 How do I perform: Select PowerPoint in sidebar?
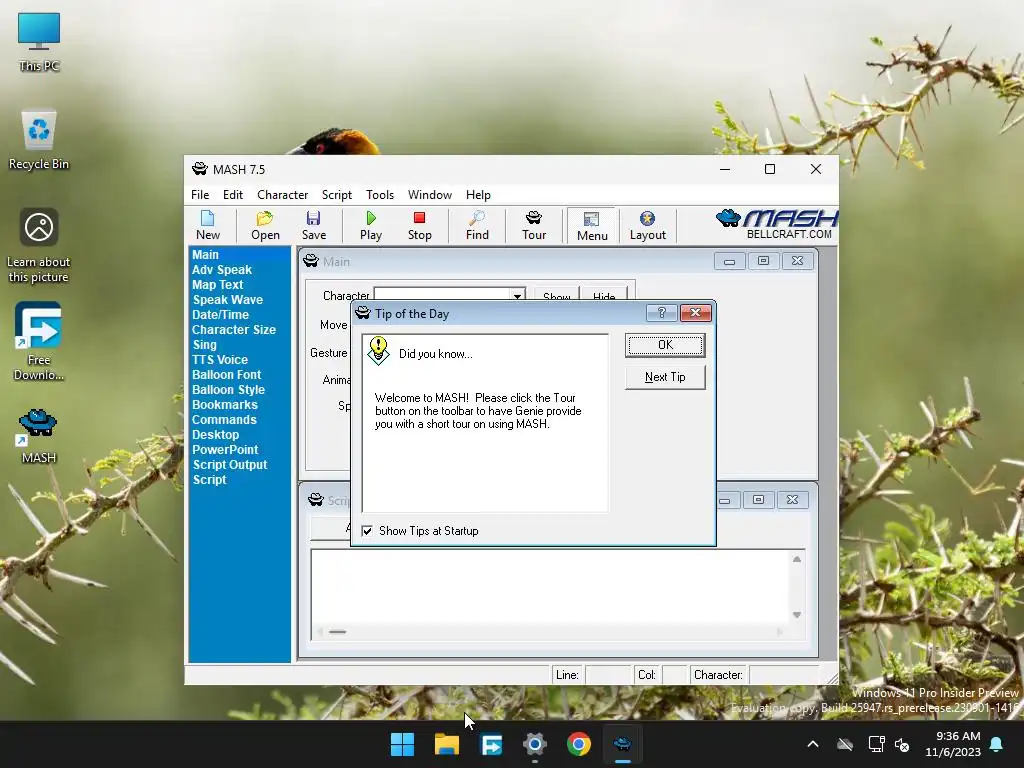pyautogui.click(x=225, y=450)
